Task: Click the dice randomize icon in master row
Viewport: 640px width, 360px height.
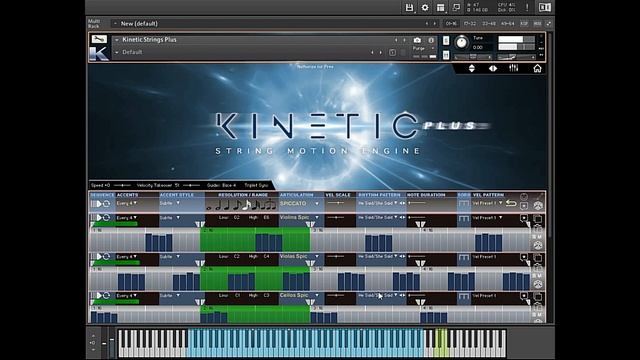Action: [x=538, y=206]
